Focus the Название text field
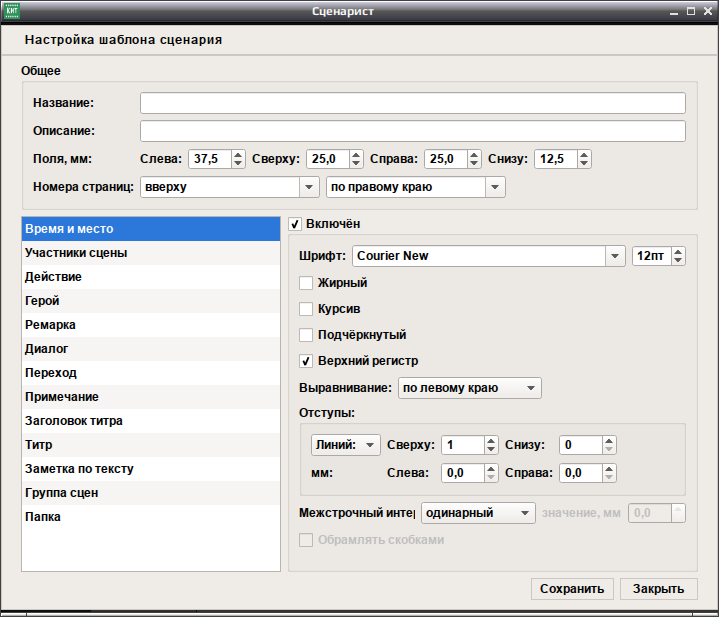Screen dimensions: 719x617 413,103
